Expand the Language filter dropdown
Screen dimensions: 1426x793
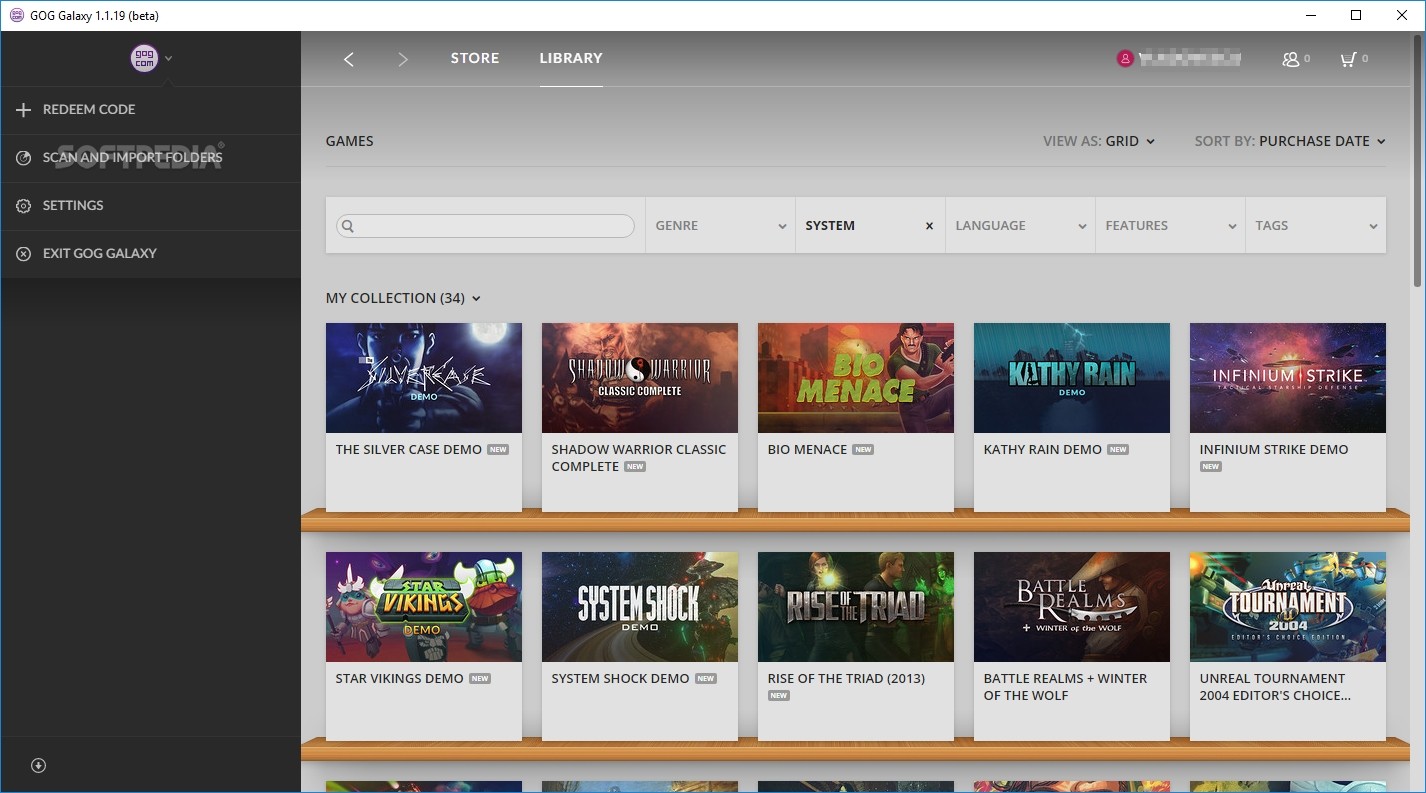[1020, 225]
